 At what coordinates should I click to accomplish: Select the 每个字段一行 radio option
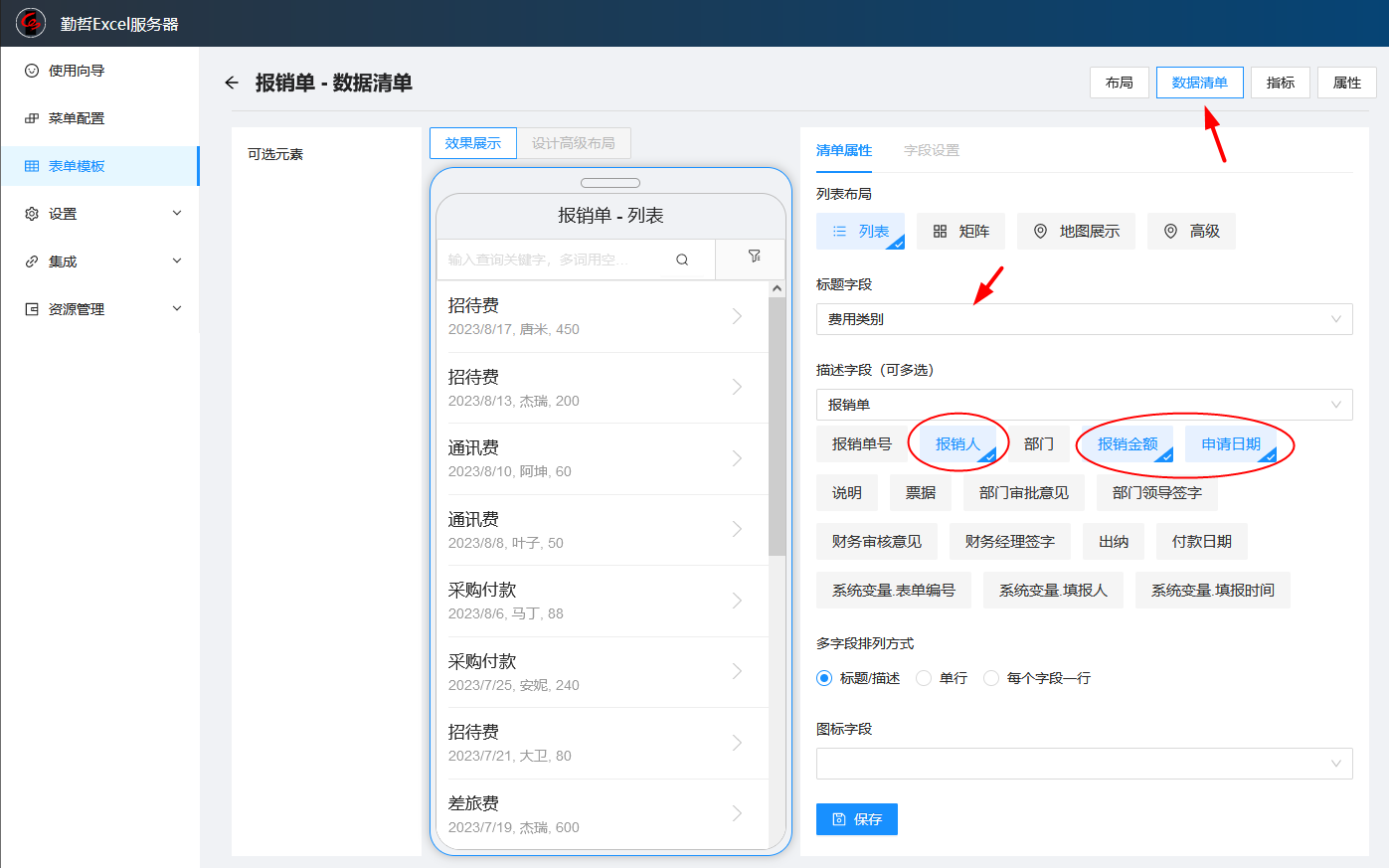[991, 678]
